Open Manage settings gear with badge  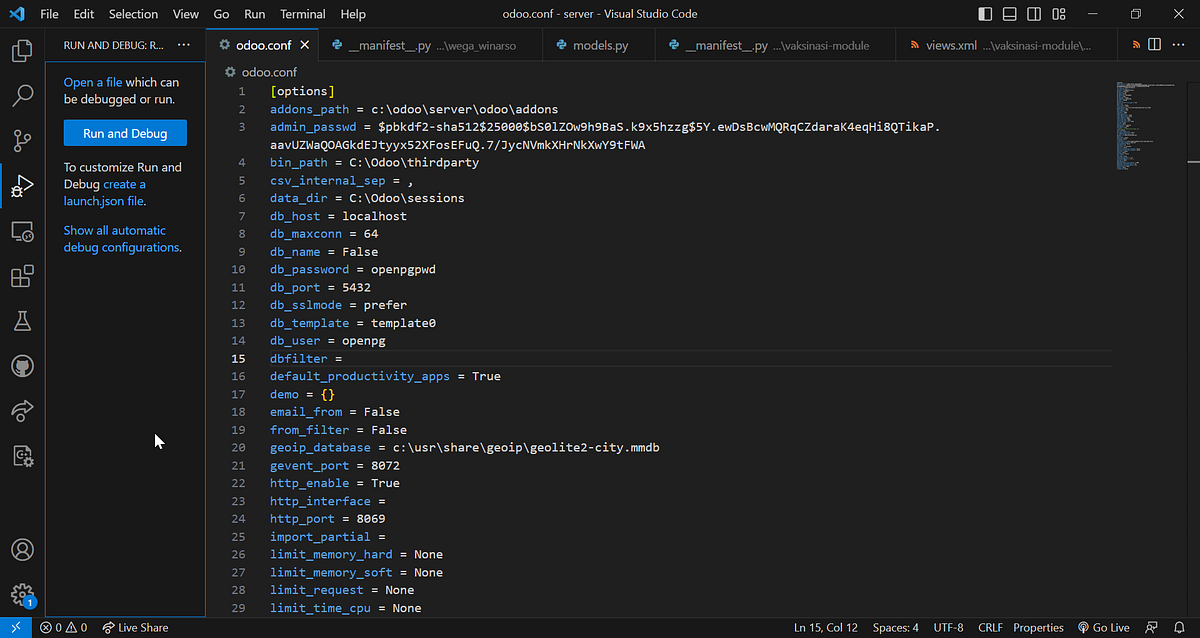coord(22,593)
